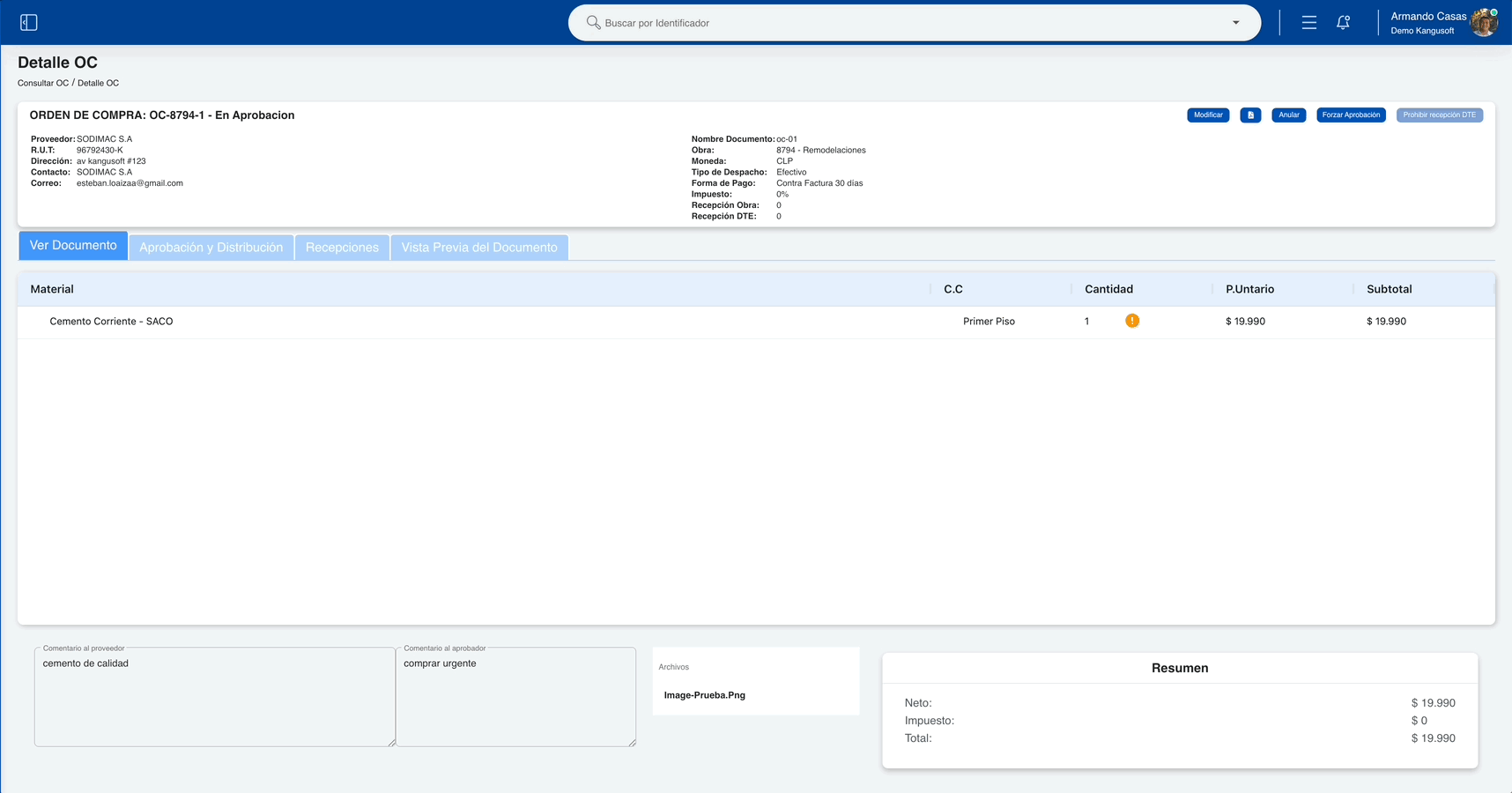
Task: Click Prohibir recepción DTE button
Action: (1439, 115)
